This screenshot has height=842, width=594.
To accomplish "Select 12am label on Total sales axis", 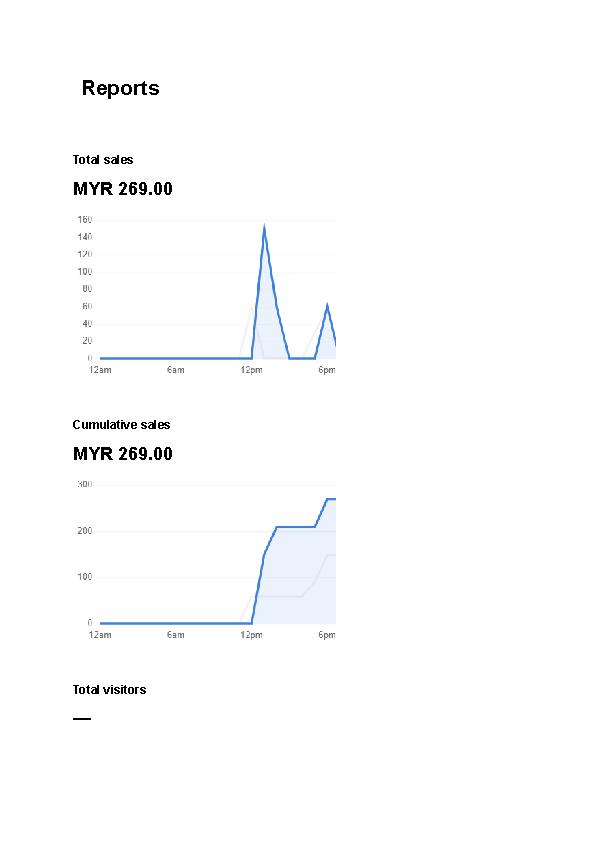I will [100, 370].
